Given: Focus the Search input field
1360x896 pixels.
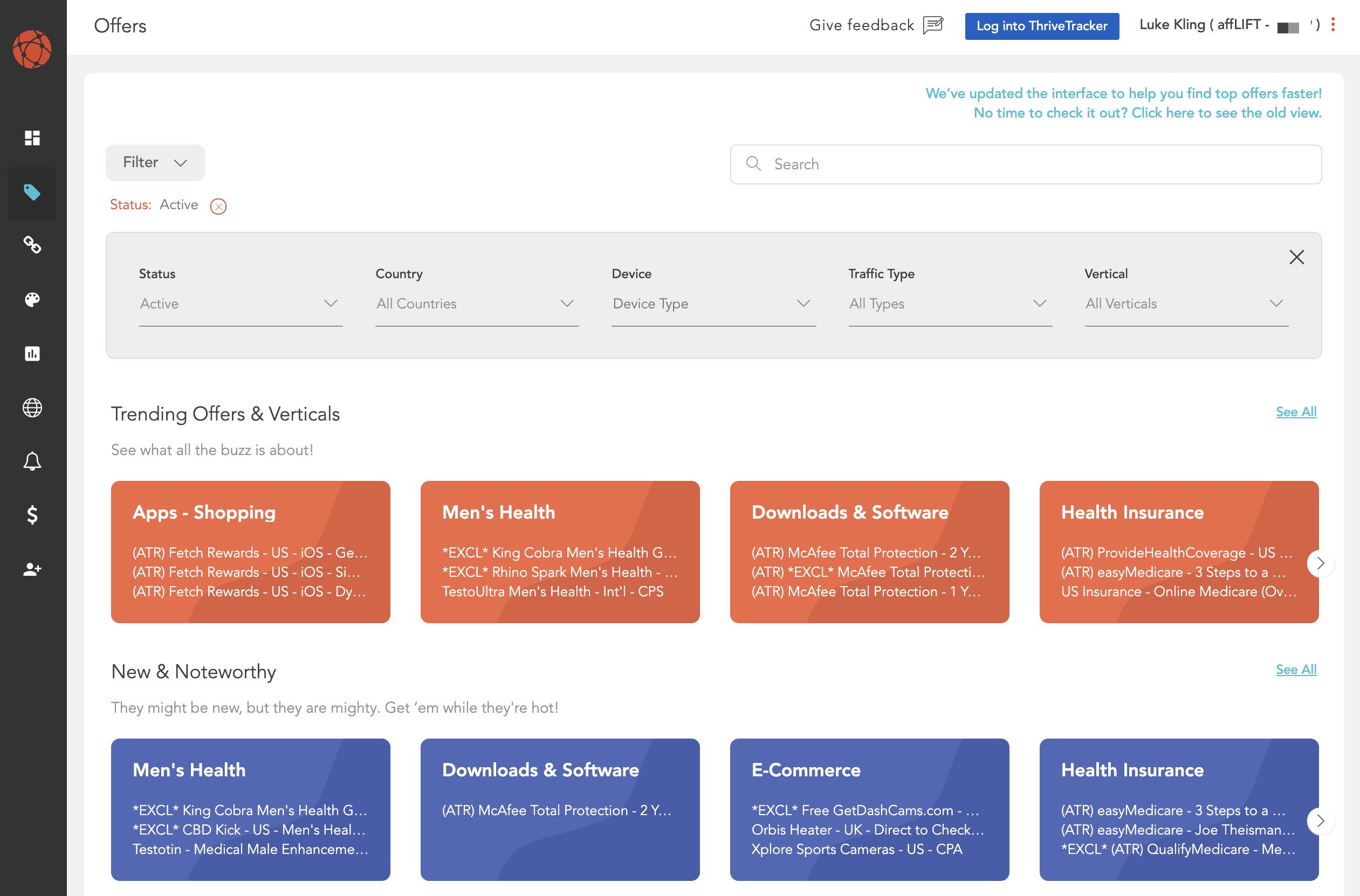Looking at the screenshot, I should [1026, 164].
